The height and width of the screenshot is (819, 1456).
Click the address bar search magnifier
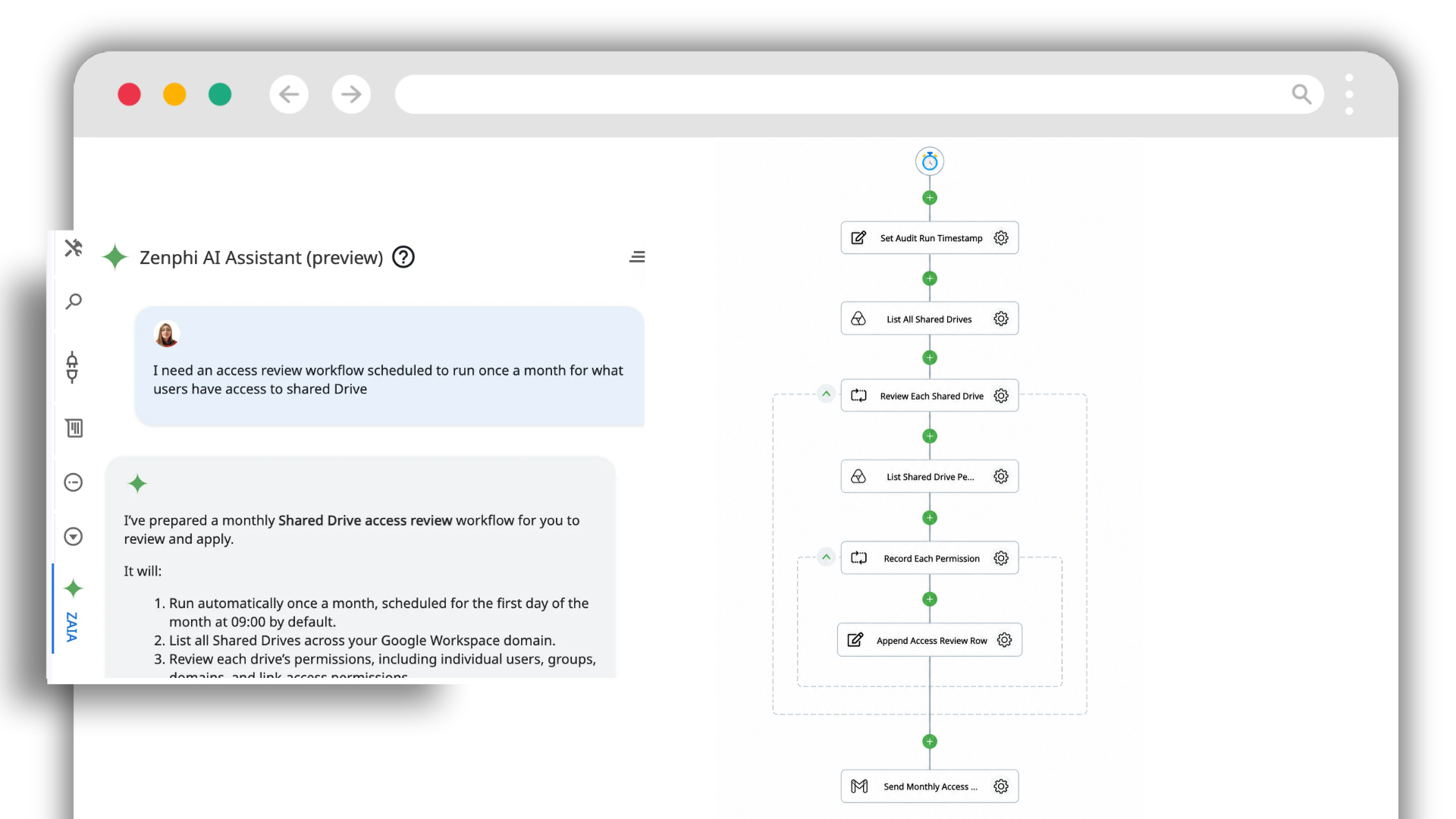1301,94
